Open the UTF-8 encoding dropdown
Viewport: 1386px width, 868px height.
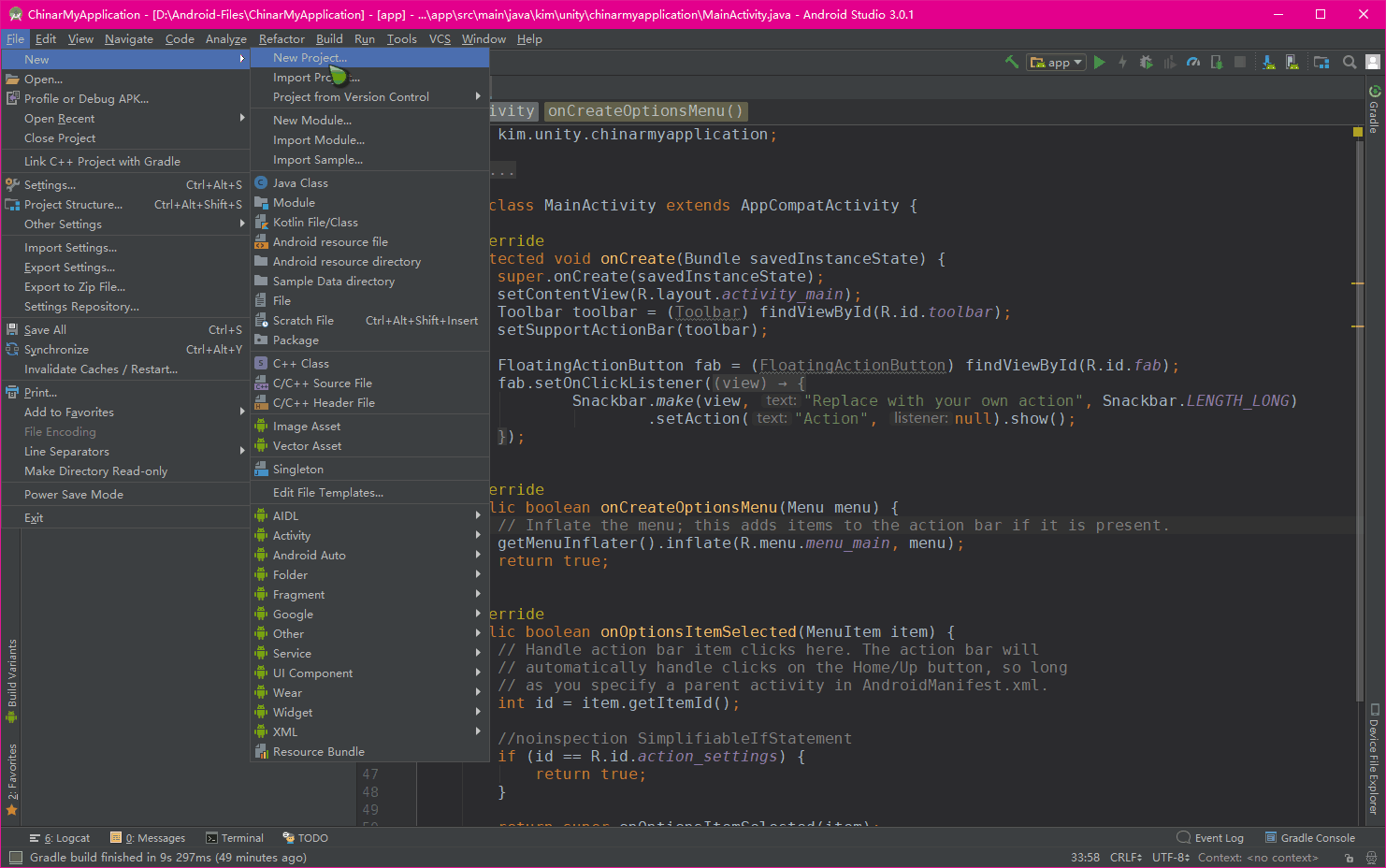[x=1171, y=858]
